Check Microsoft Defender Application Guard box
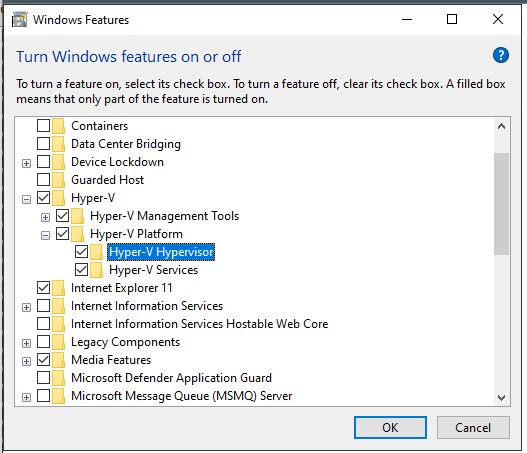The height and width of the screenshot is (453, 527). point(43,377)
